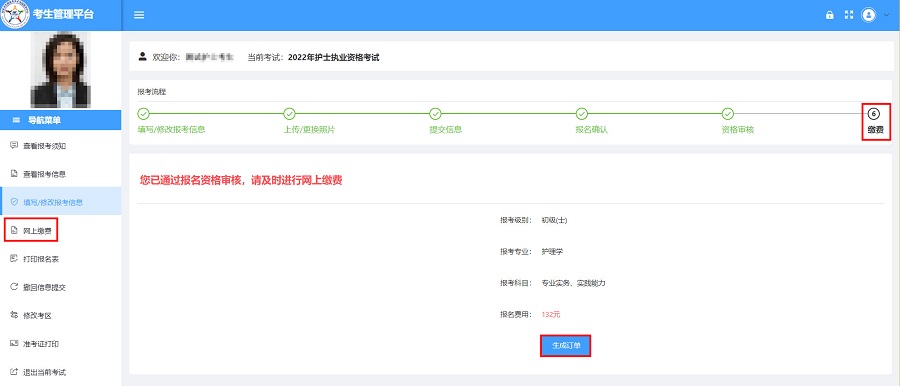Click the 网上缴费 file icon
The width and height of the screenshot is (900, 386).
click(x=14, y=230)
